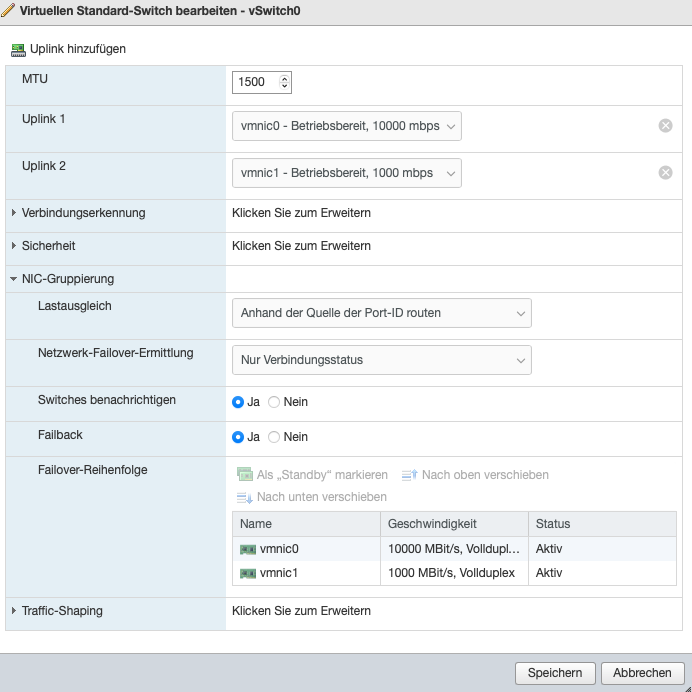Select Nein for Switches benachrichtigen
The width and height of the screenshot is (692, 692).
pyautogui.click(x=274, y=402)
